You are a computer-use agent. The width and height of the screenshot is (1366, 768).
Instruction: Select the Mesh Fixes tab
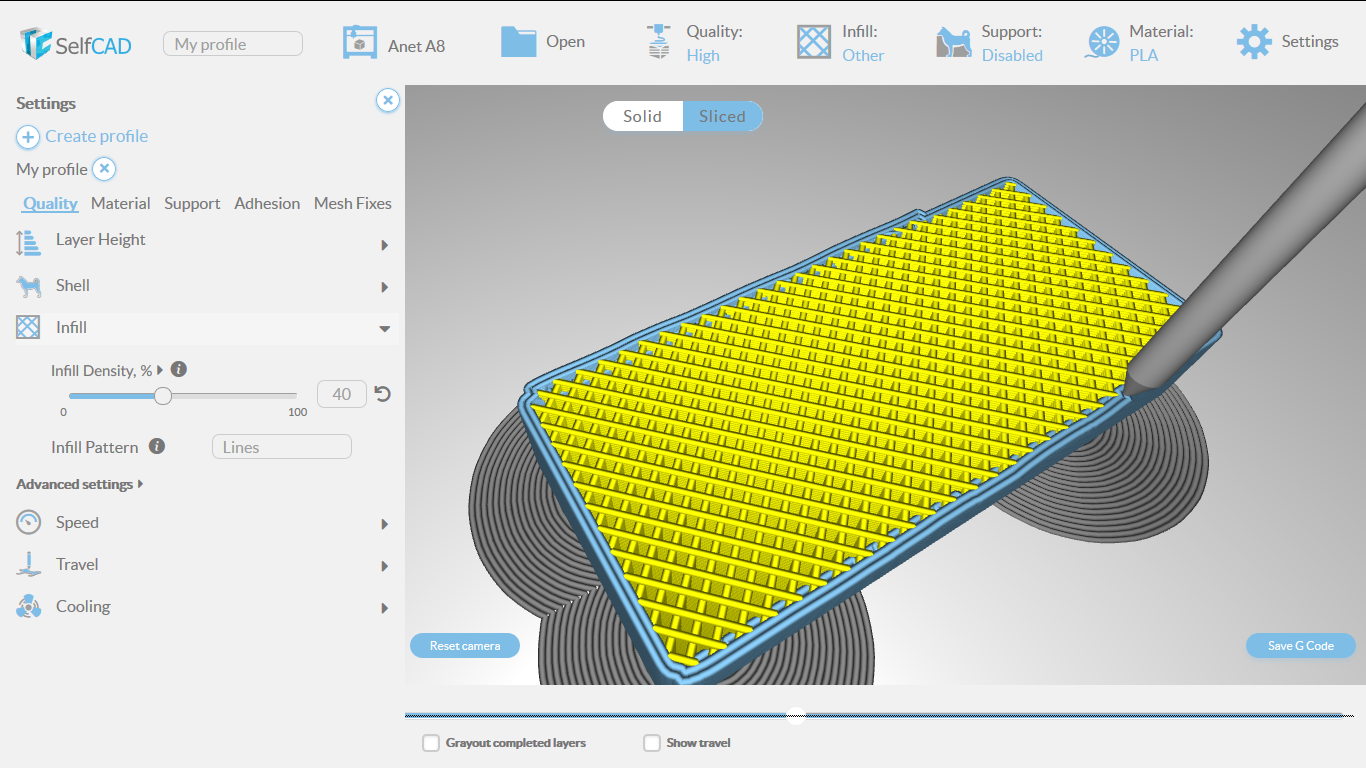click(x=353, y=203)
